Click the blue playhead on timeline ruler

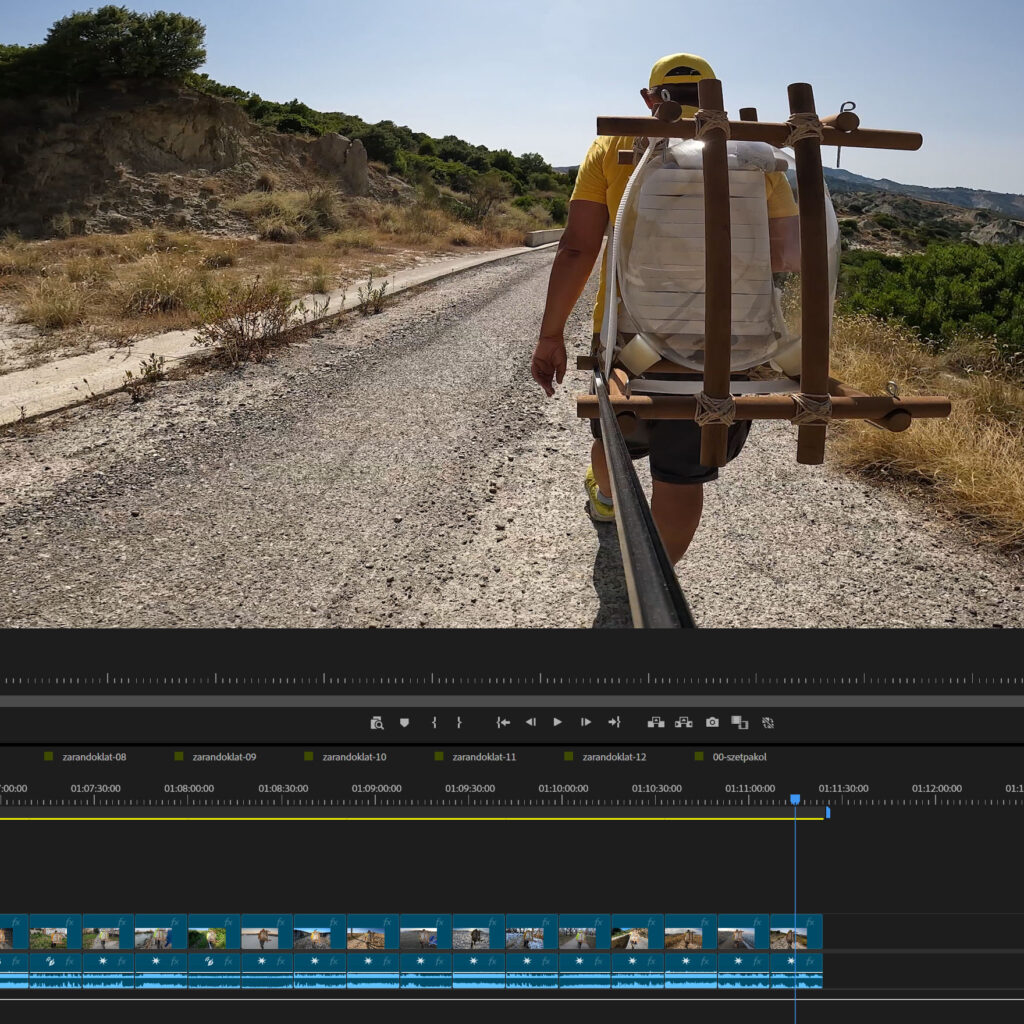(795, 799)
